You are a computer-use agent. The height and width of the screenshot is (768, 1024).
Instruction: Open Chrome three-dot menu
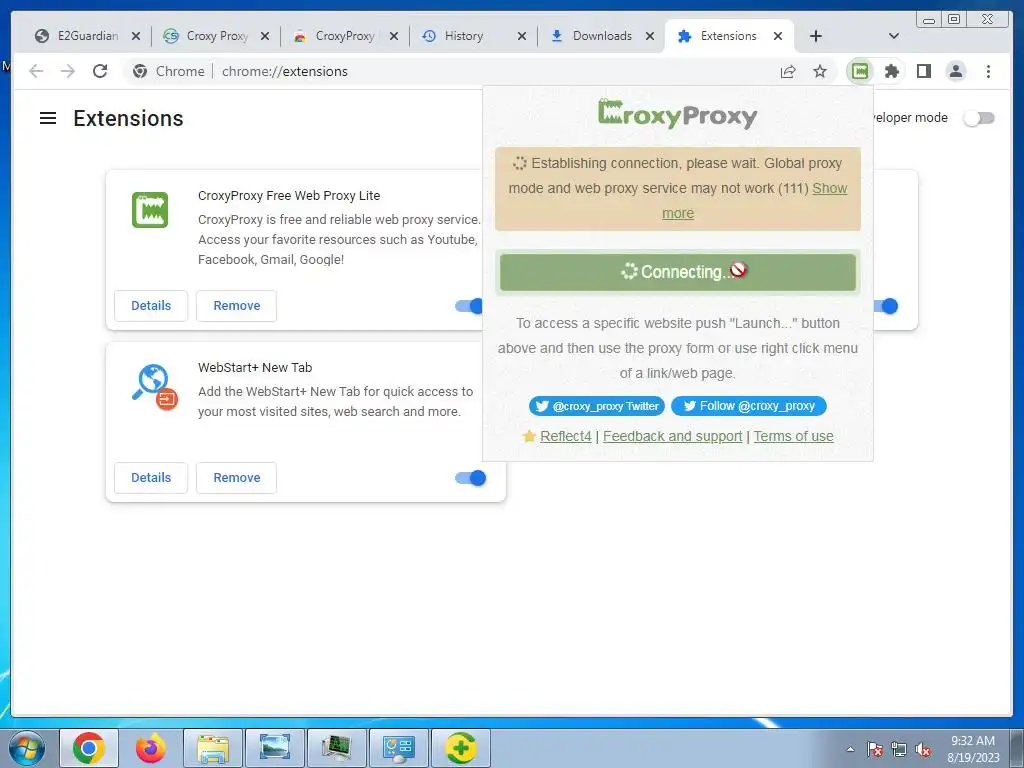(x=988, y=71)
